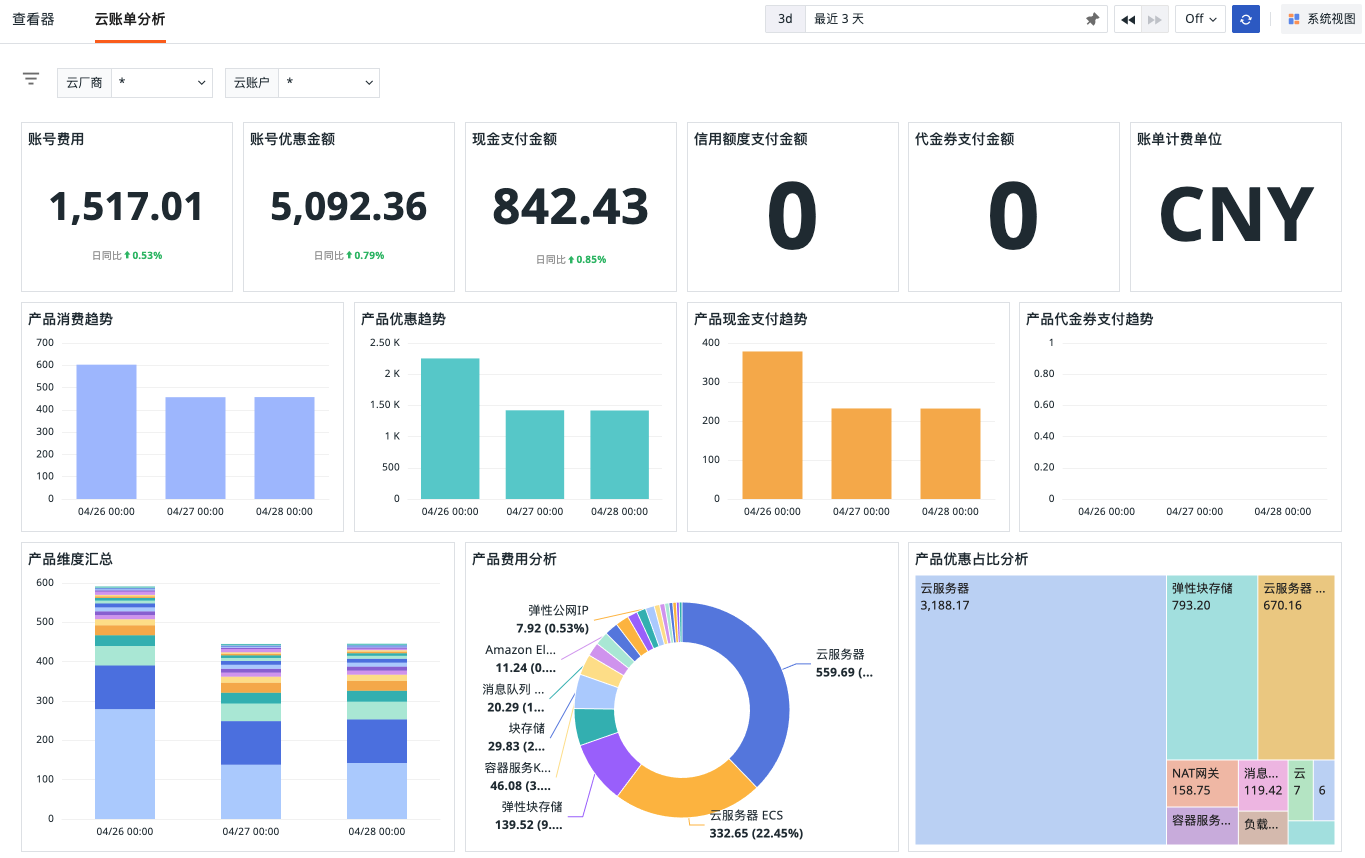Select the 负载 treemap block
1365x858 pixels.
pyautogui.click(x=1263, y=828)
